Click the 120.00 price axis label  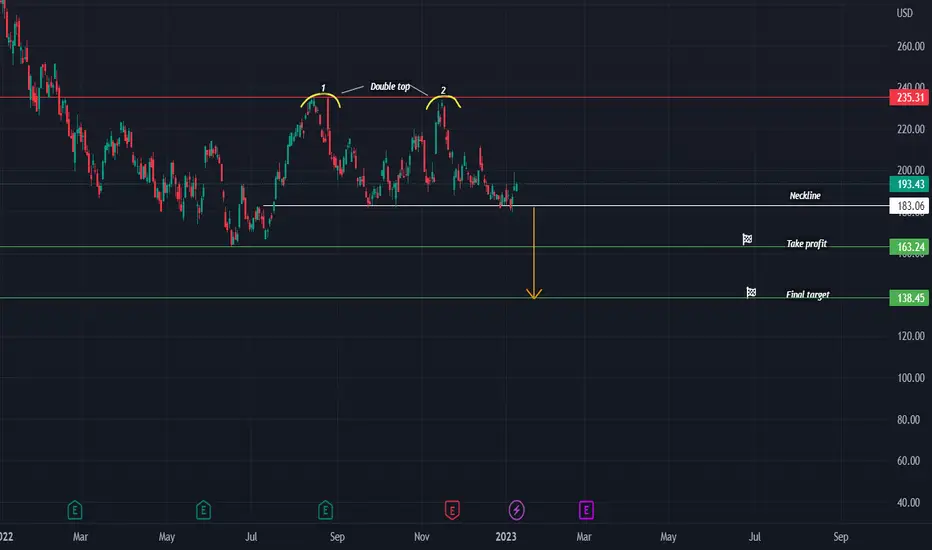pos(911,336)
